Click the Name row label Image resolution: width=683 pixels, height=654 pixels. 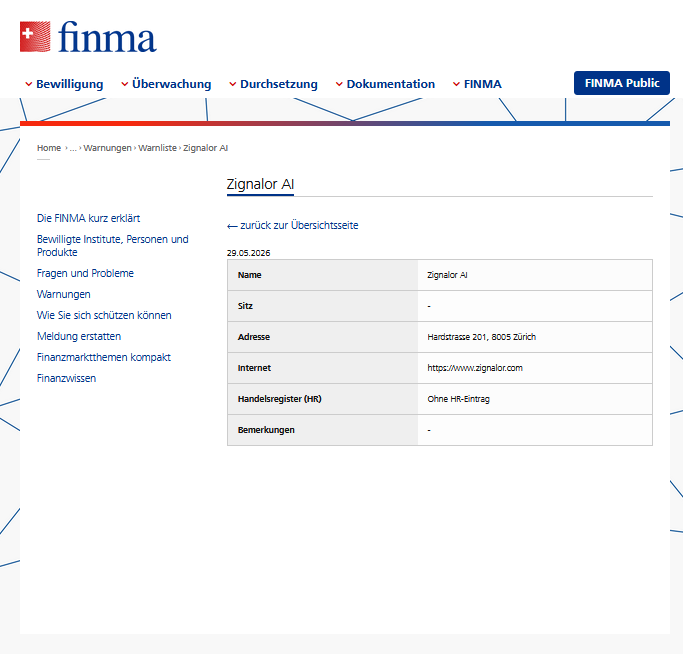[250, 275]
